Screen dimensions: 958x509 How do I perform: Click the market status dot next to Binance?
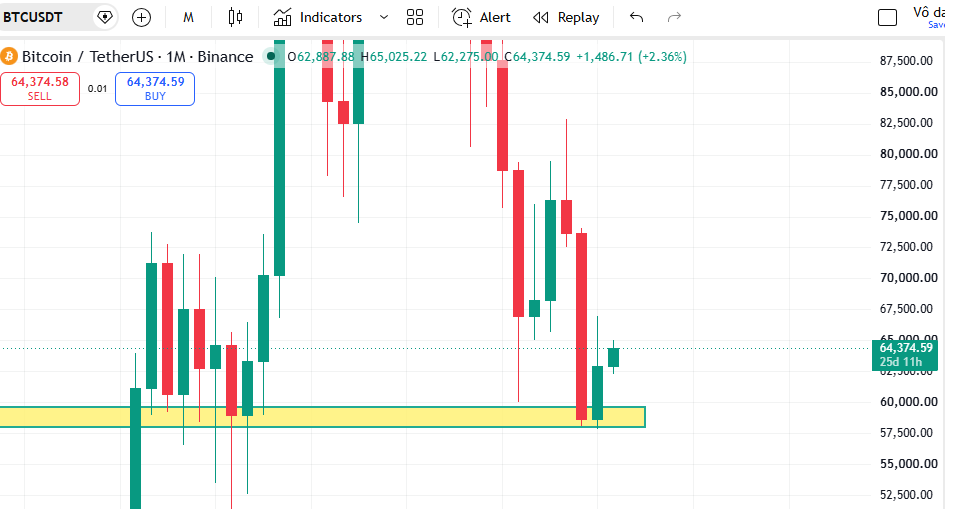(x=271, y=56)
